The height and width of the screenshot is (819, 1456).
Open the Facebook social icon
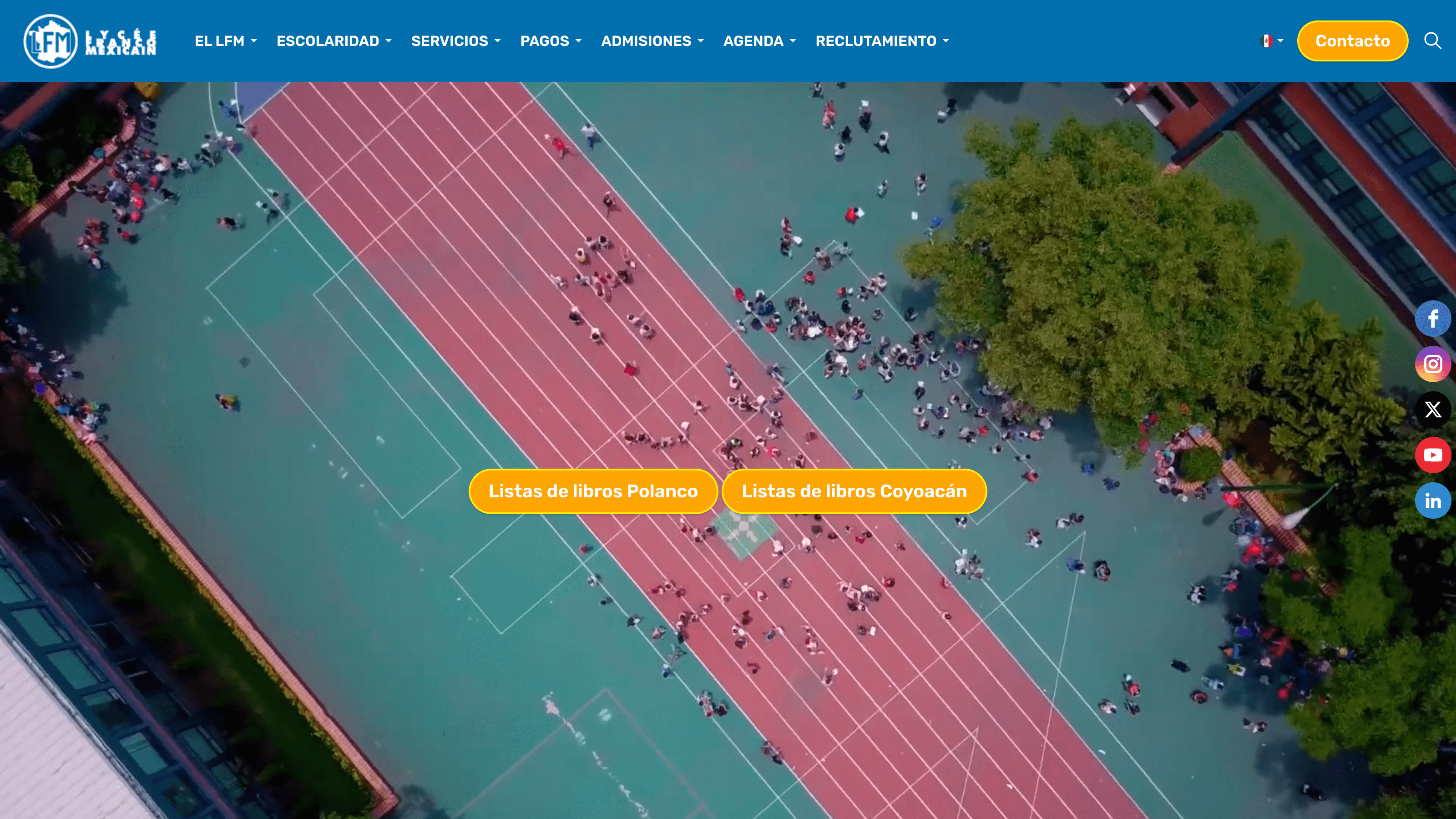point(1432,319)
